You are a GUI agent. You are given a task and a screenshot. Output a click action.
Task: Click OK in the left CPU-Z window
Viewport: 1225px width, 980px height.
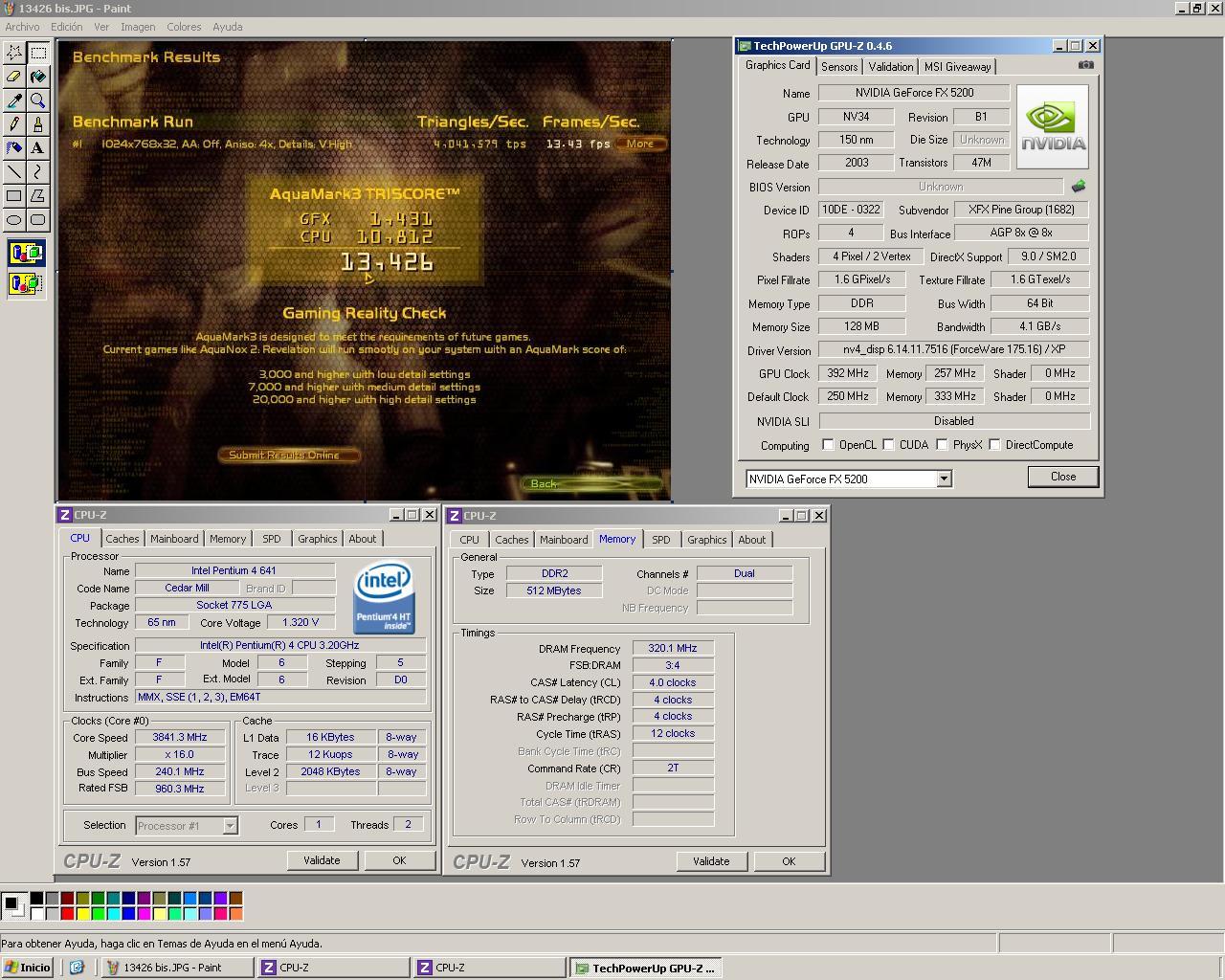[399, 860]
